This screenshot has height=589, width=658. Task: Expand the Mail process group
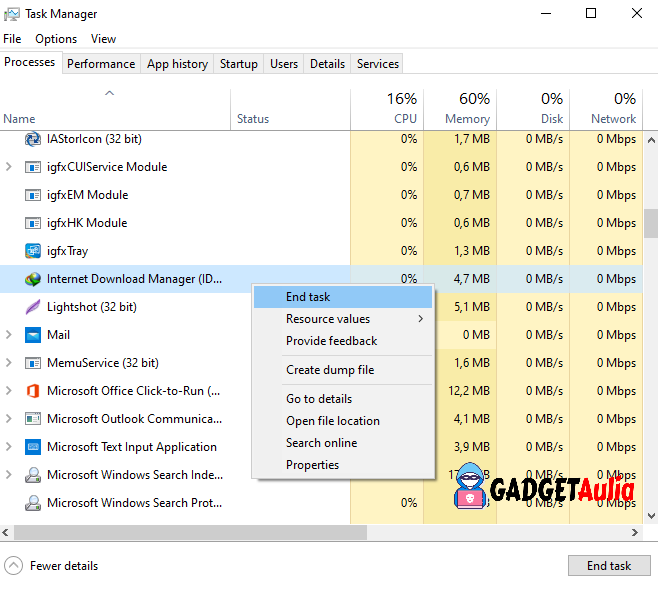pyautogui.click(x=8, y=335)
